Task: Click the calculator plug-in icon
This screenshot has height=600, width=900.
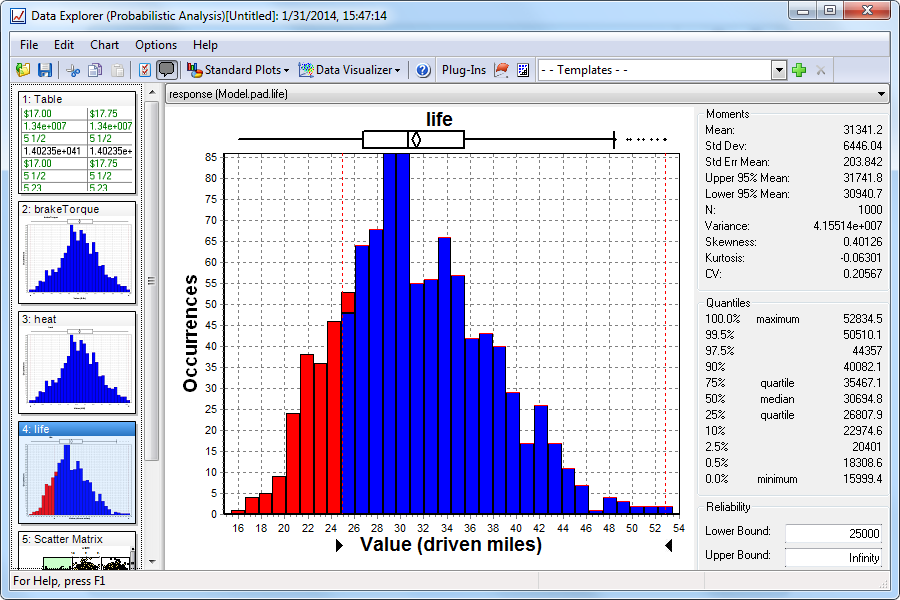Action: pyautogui.click(x=523, y=70)
